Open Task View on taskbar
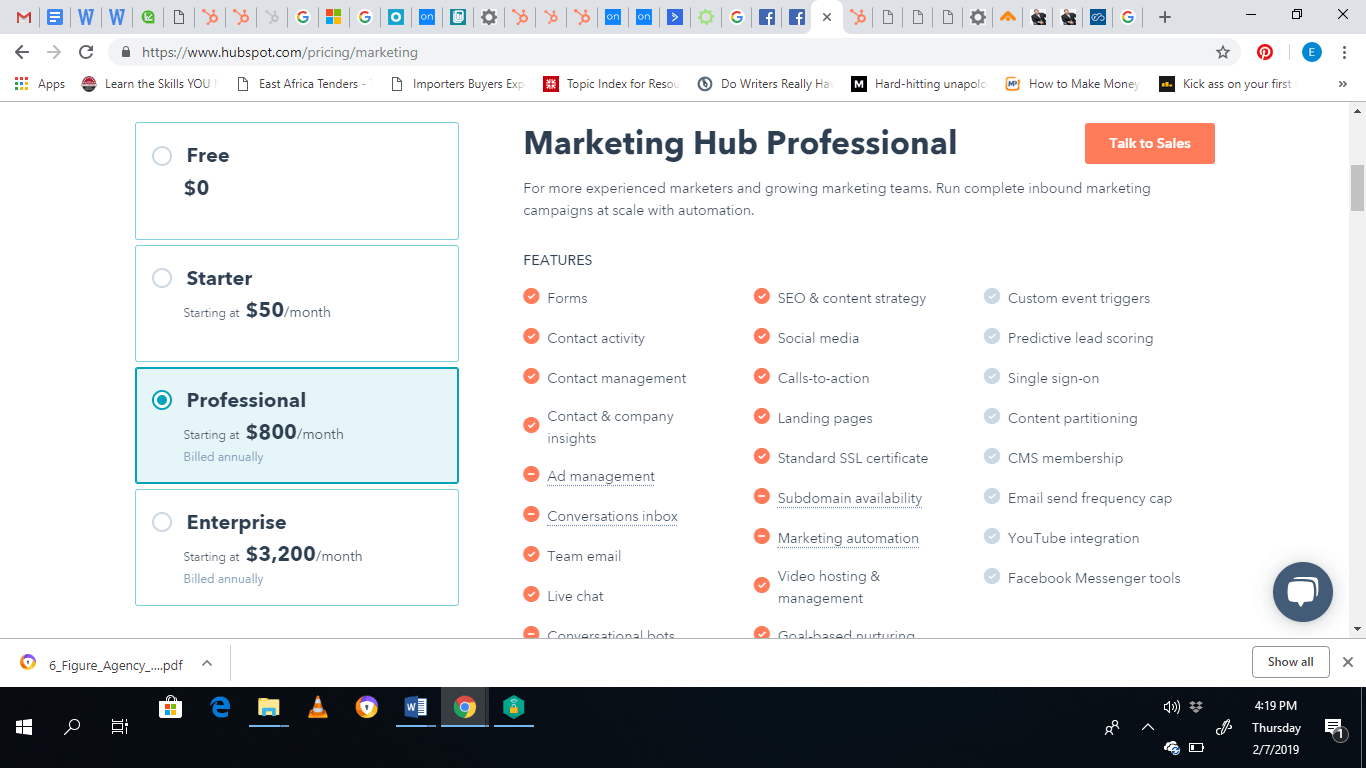Image resolution: width=1366 pixels, height=768 pixels. tap(120, 727)
